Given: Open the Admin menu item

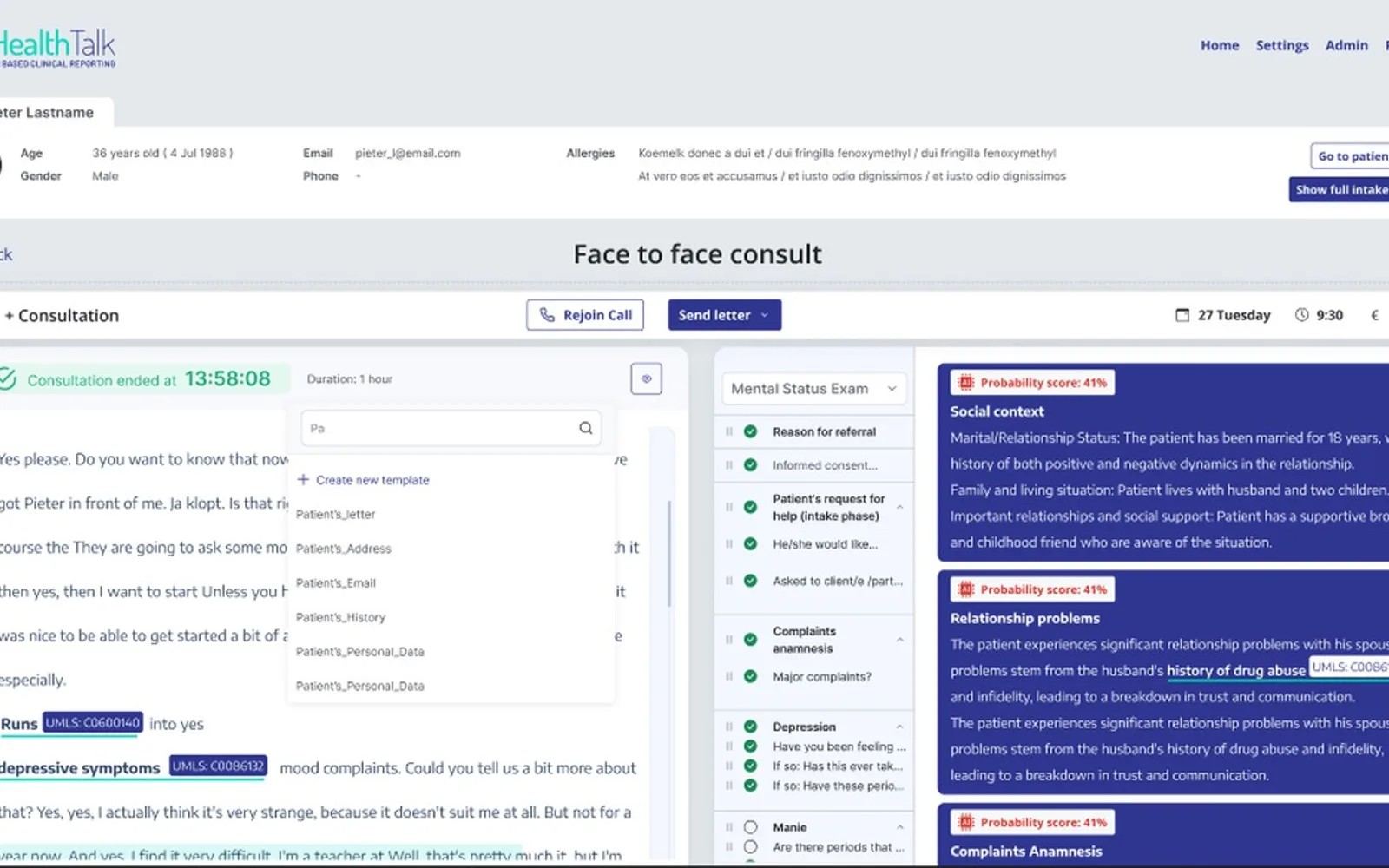Looking at the screenshot, I should [1346, 45].
